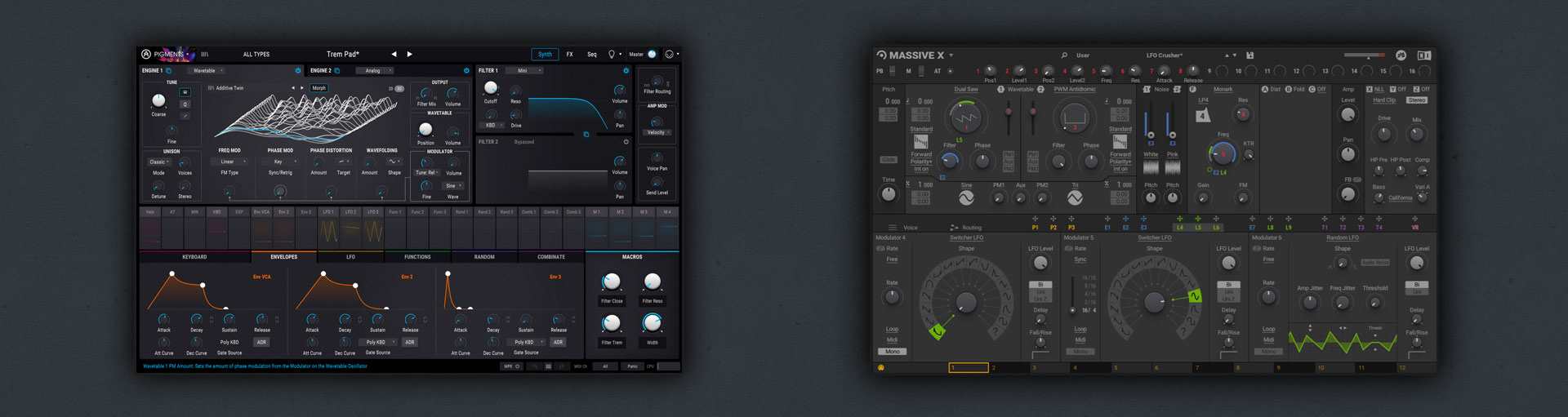Enable bypassed Filter 2 power button
1568x417 pixels.
pos(626,141)
